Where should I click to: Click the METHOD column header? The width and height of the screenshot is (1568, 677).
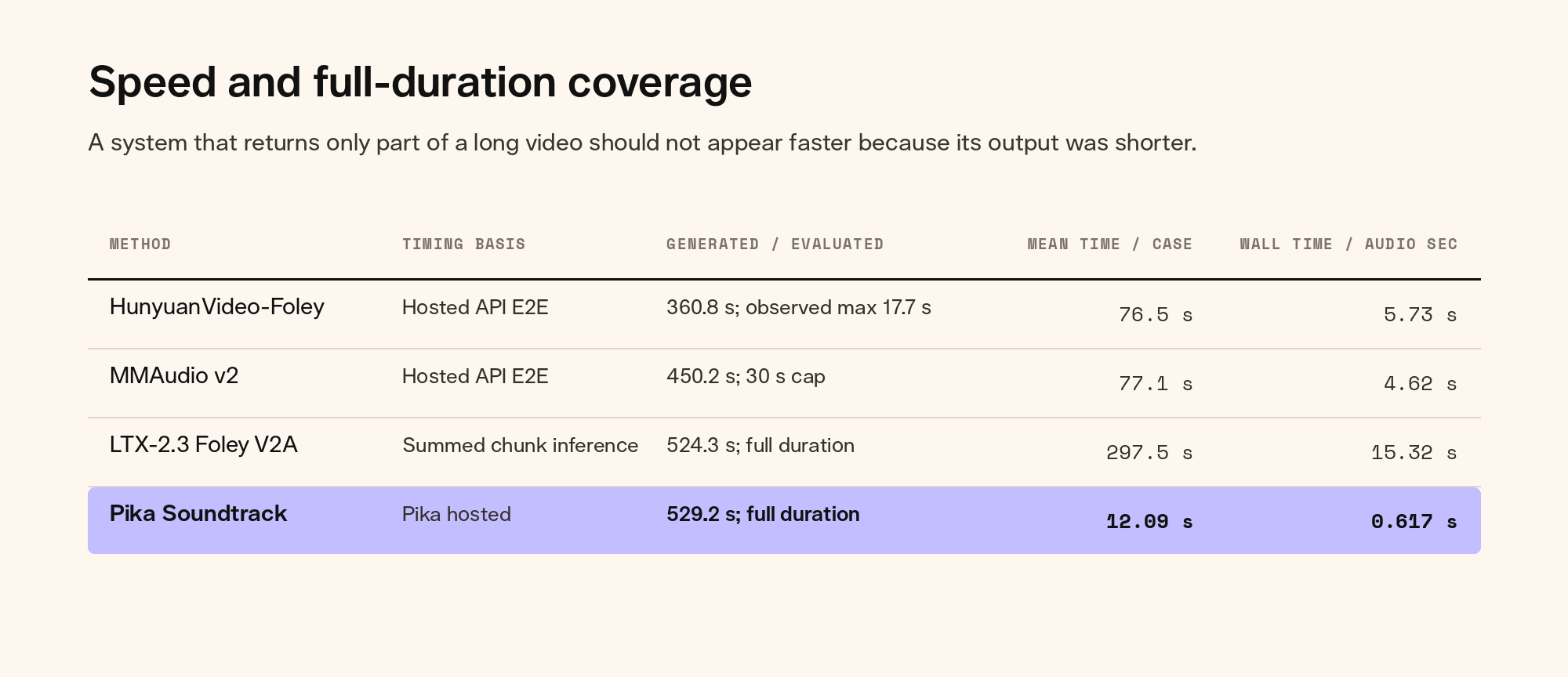pyautogui.click(x=140, y=244)
